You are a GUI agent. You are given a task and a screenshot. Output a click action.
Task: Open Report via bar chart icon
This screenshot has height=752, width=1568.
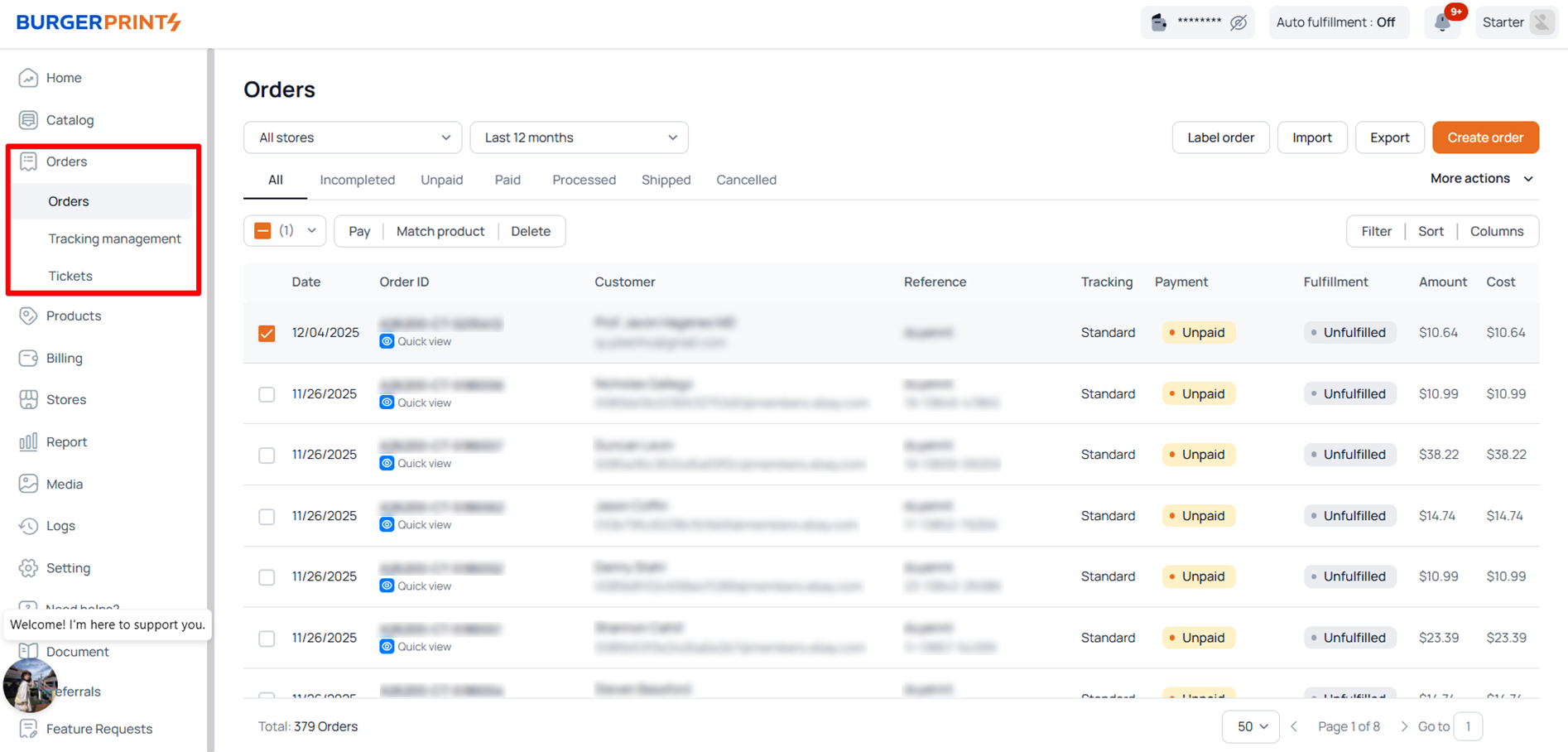28,441
